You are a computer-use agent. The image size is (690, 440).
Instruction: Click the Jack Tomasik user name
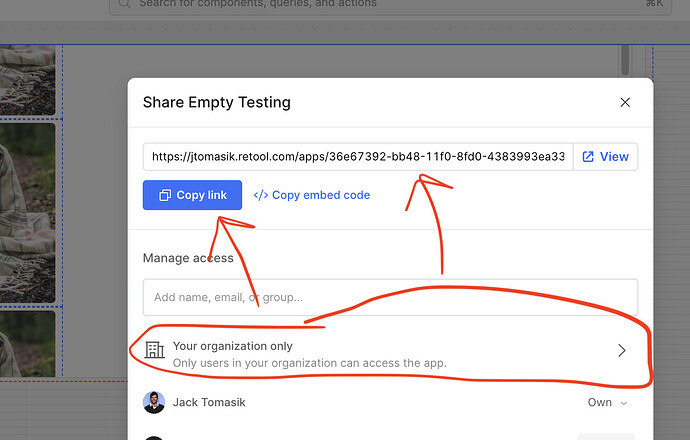coord(209,402)
